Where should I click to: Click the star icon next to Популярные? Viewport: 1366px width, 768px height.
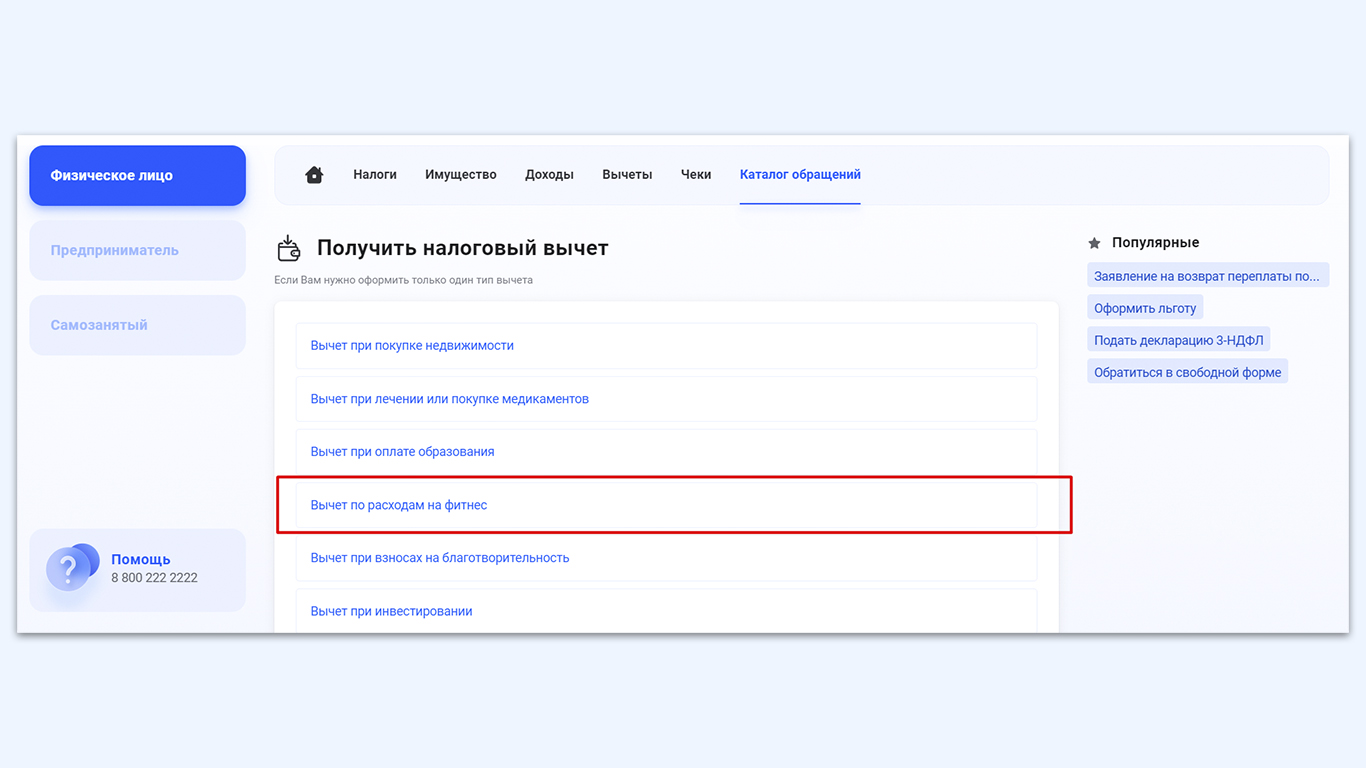click(1094, 243)
